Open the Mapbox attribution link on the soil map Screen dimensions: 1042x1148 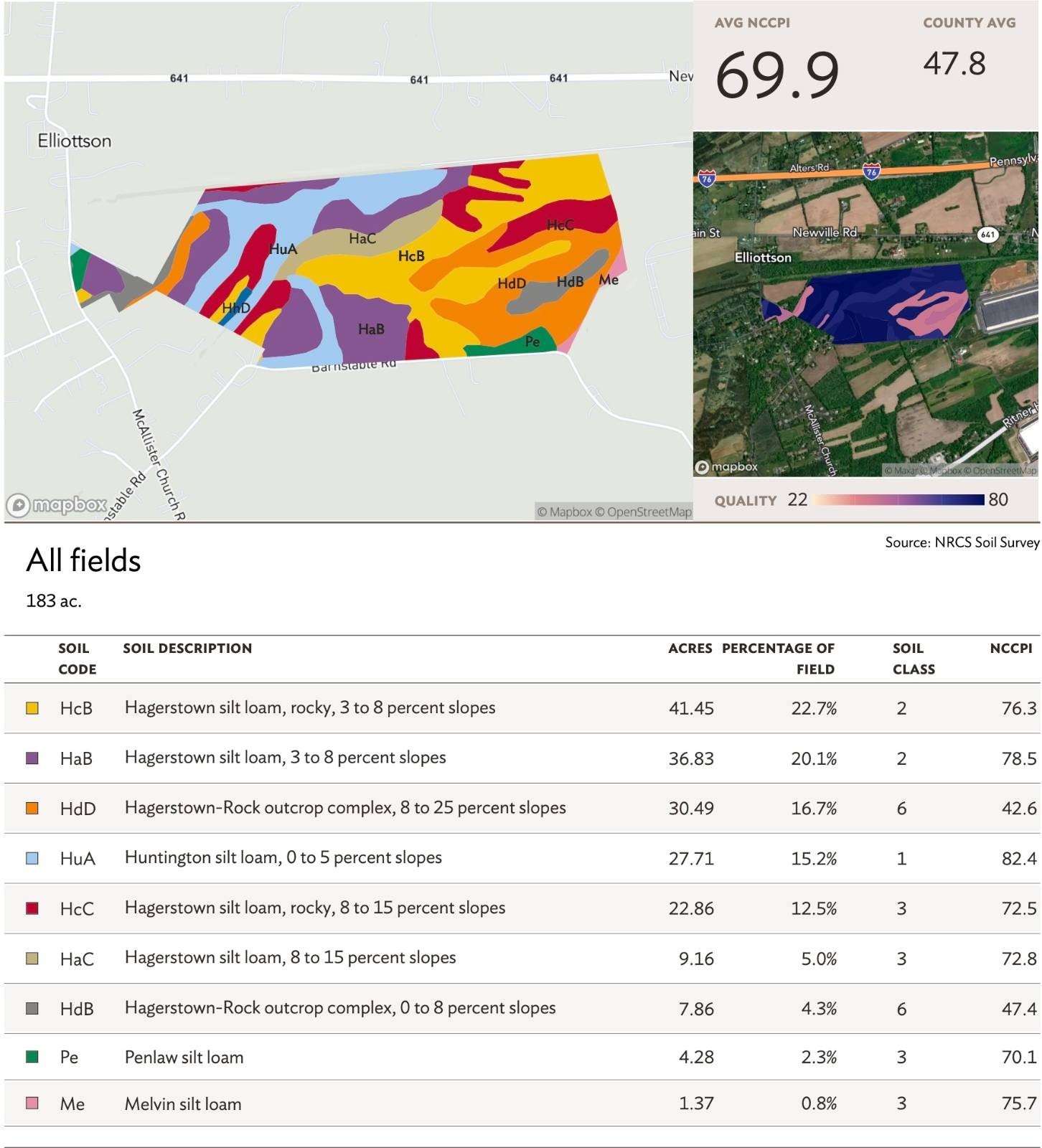coord(565,512)
